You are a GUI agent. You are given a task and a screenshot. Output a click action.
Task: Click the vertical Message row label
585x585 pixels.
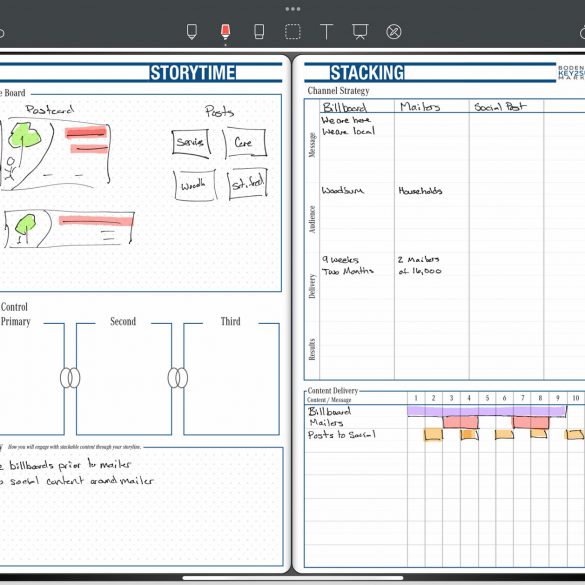pos(312,145)
